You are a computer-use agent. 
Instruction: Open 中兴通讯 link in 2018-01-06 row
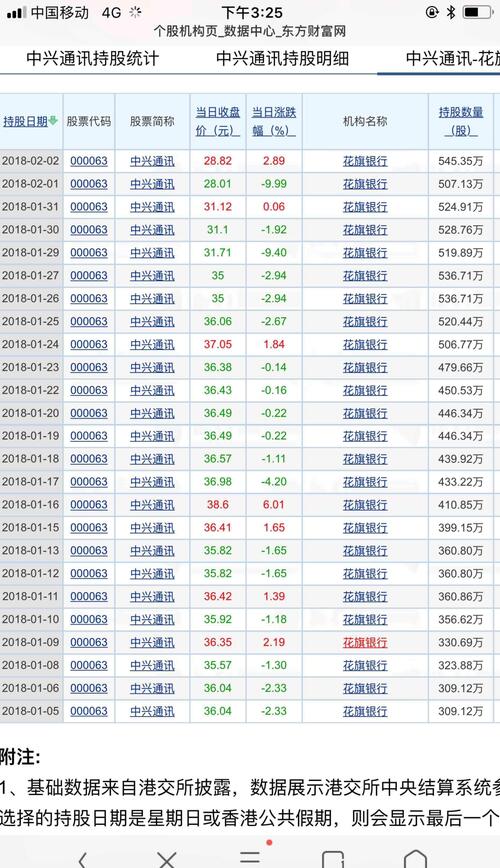tap(152, 688)
